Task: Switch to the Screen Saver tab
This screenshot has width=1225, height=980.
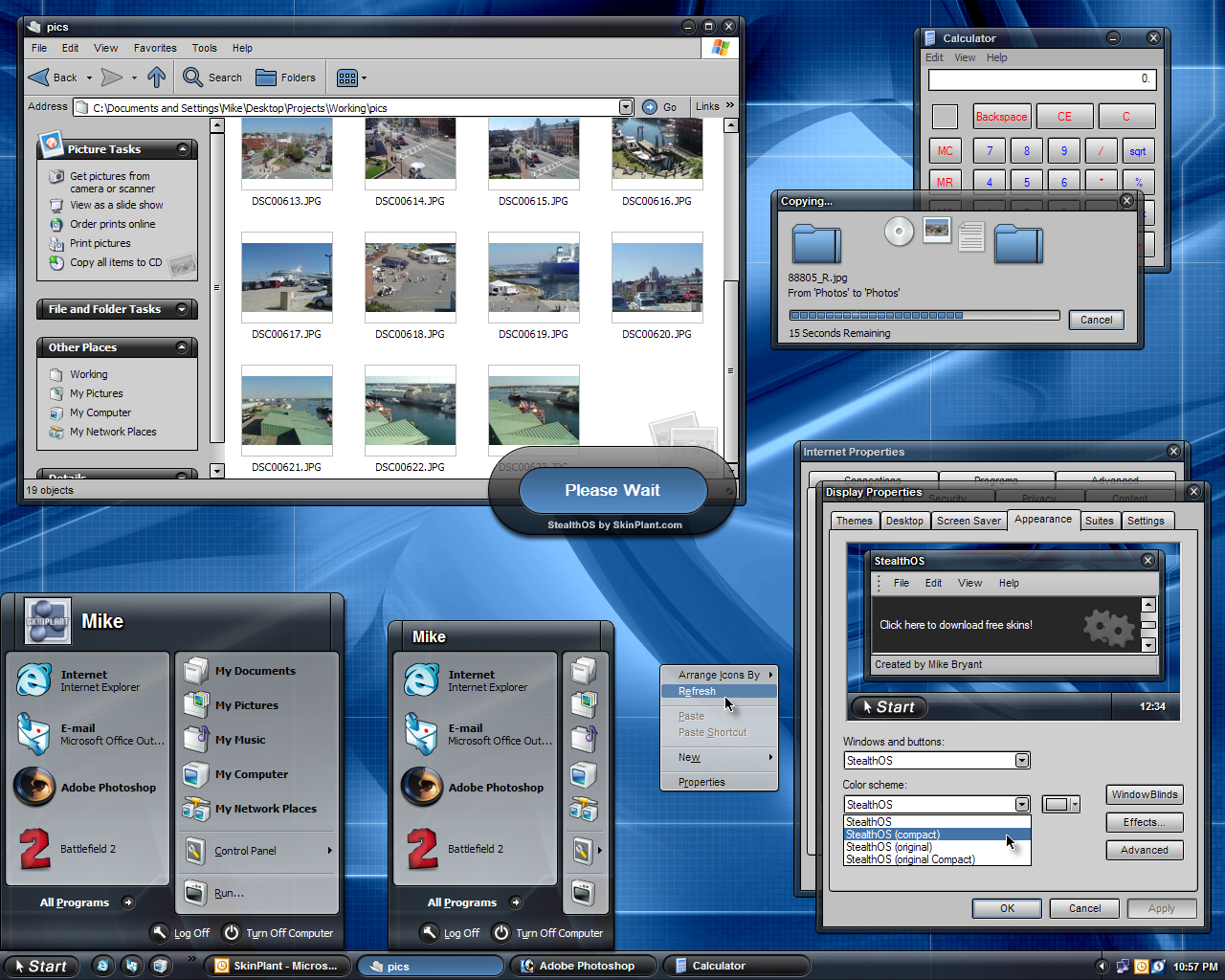Action: 969,521
